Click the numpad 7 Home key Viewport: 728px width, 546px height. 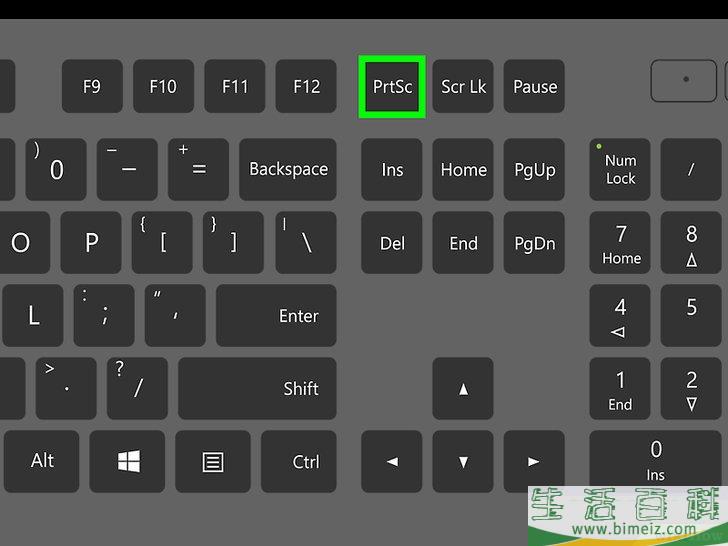pyautogui.click(x=620, y=243)
